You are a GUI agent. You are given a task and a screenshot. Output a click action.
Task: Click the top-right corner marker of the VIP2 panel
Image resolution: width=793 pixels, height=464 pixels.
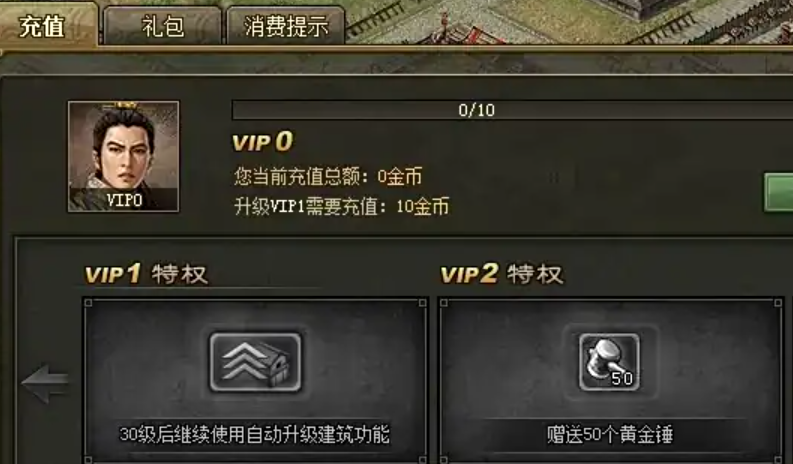point(778,303)
